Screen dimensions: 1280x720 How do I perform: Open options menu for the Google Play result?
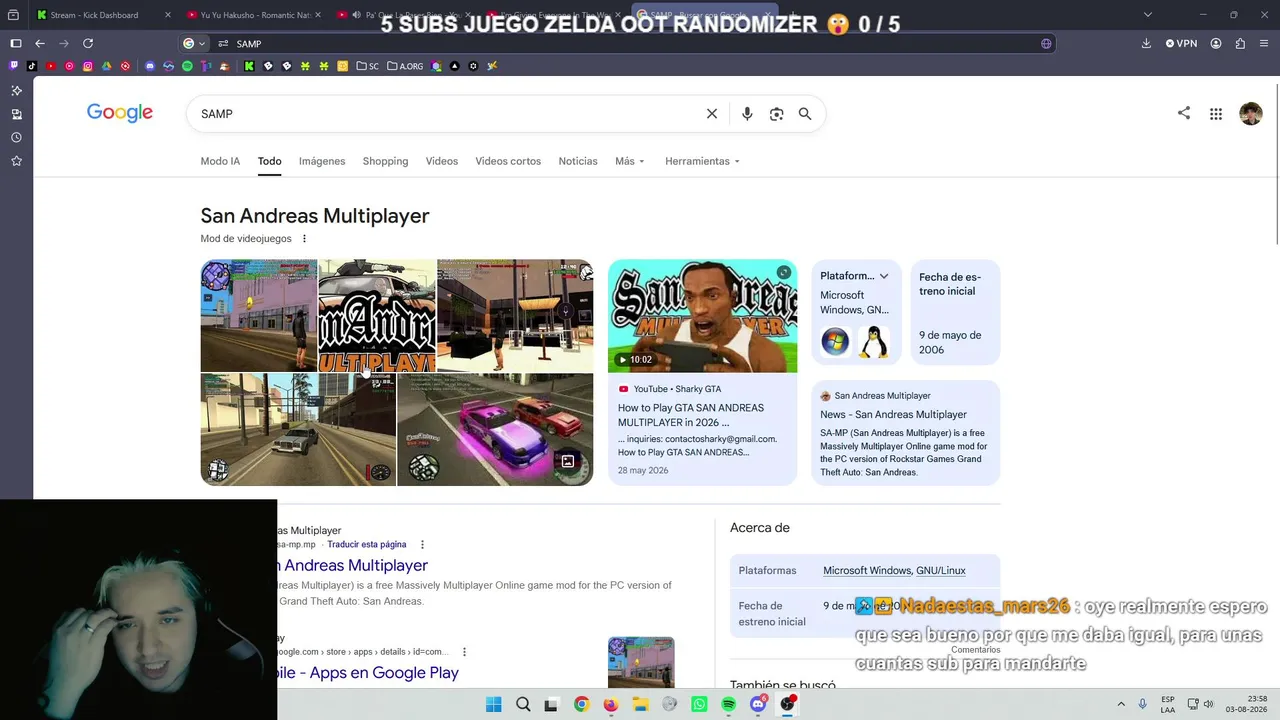click(x=464, y=652)
